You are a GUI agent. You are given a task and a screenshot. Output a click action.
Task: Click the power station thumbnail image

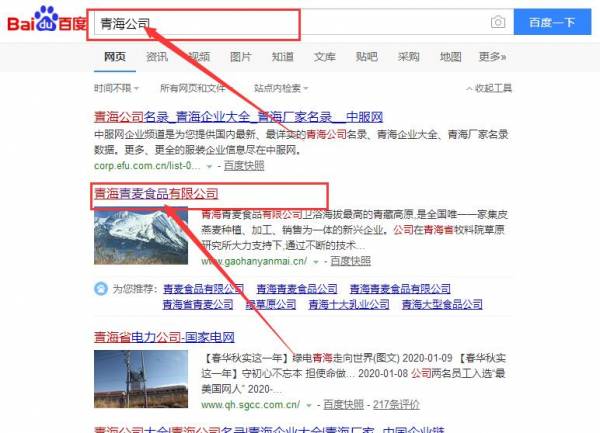[141, 379]
